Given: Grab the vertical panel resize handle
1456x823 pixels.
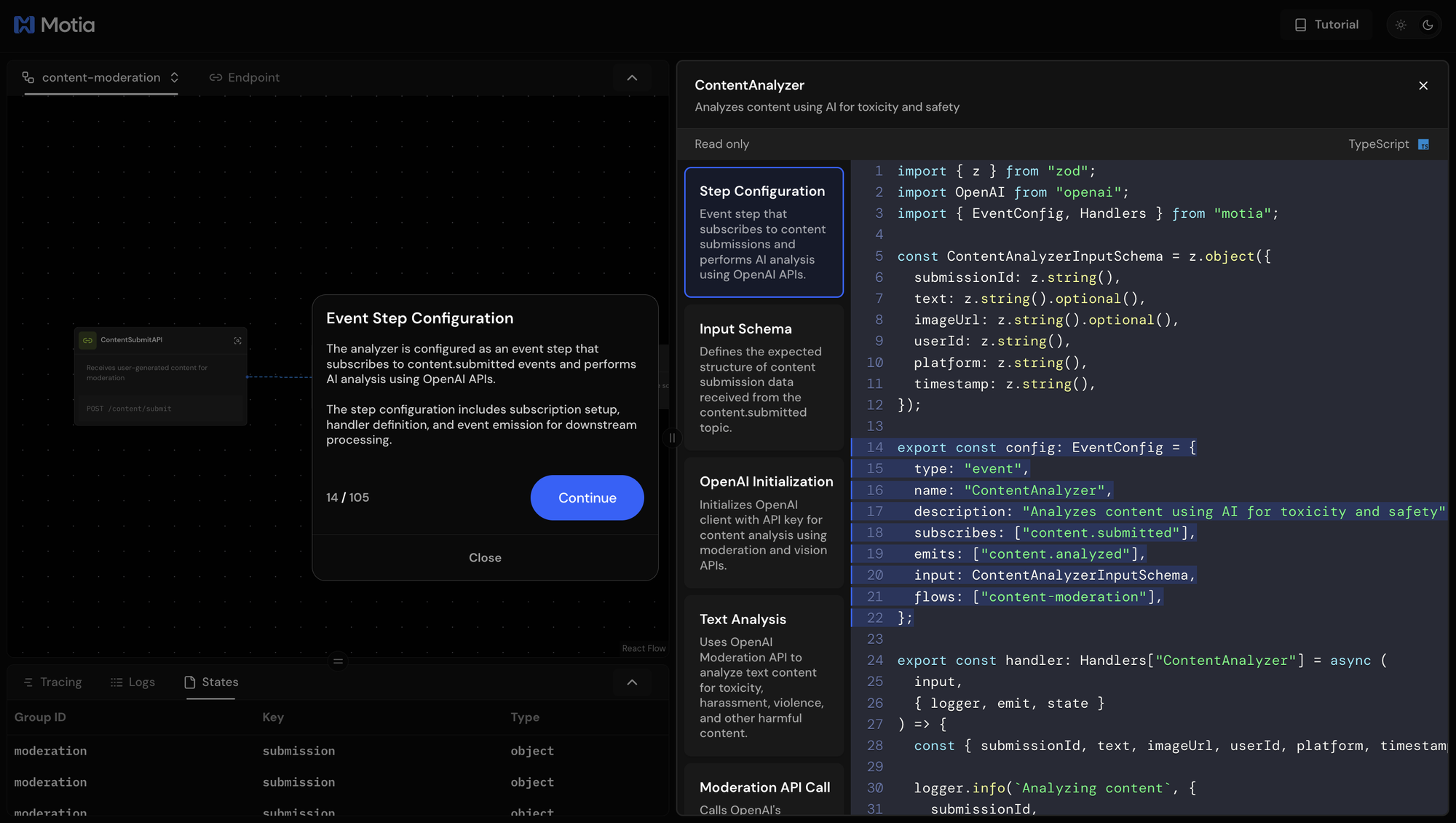Looking at the screenshot, I should click(x=672, y=438).
